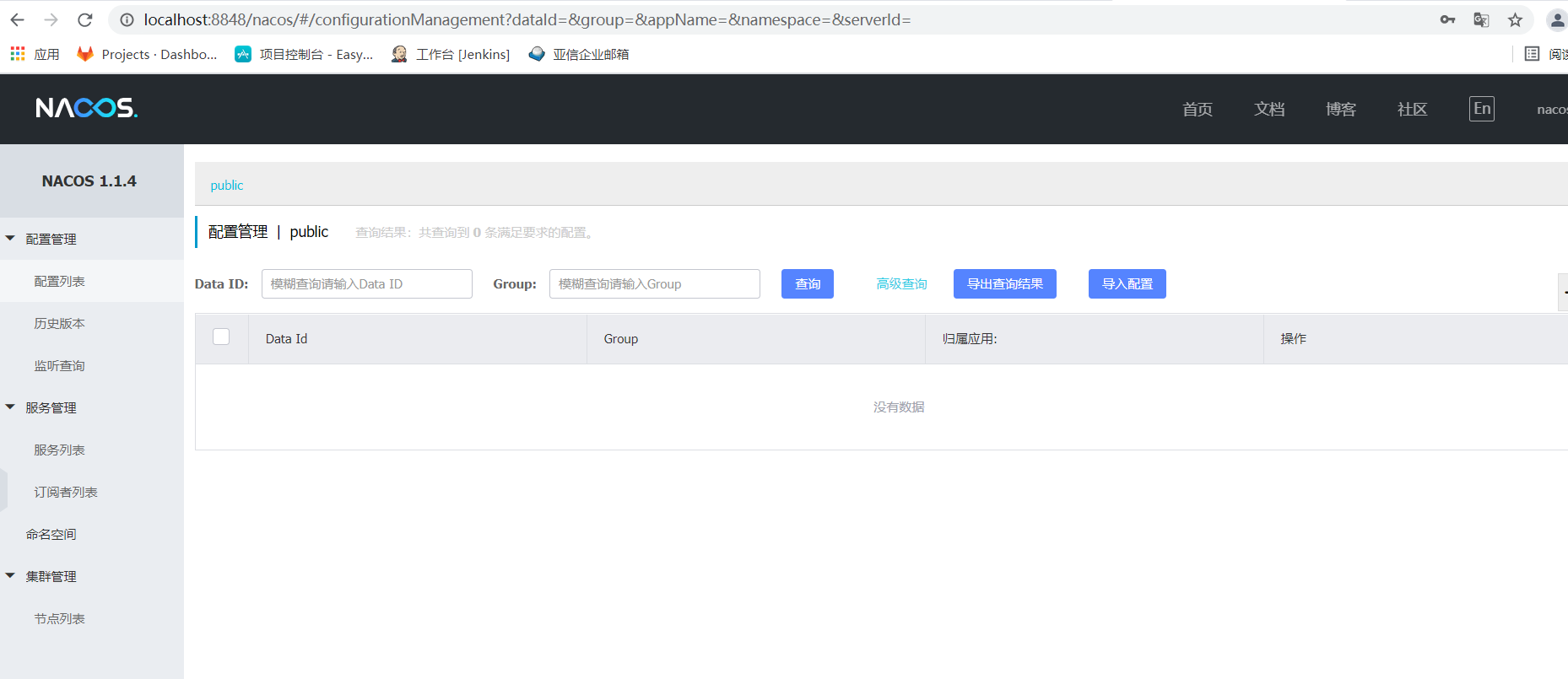The image size is (1568, 679).
Task: Go to 首页 in top navigation
Action: pyautogui.click(x=1198, y=109)
